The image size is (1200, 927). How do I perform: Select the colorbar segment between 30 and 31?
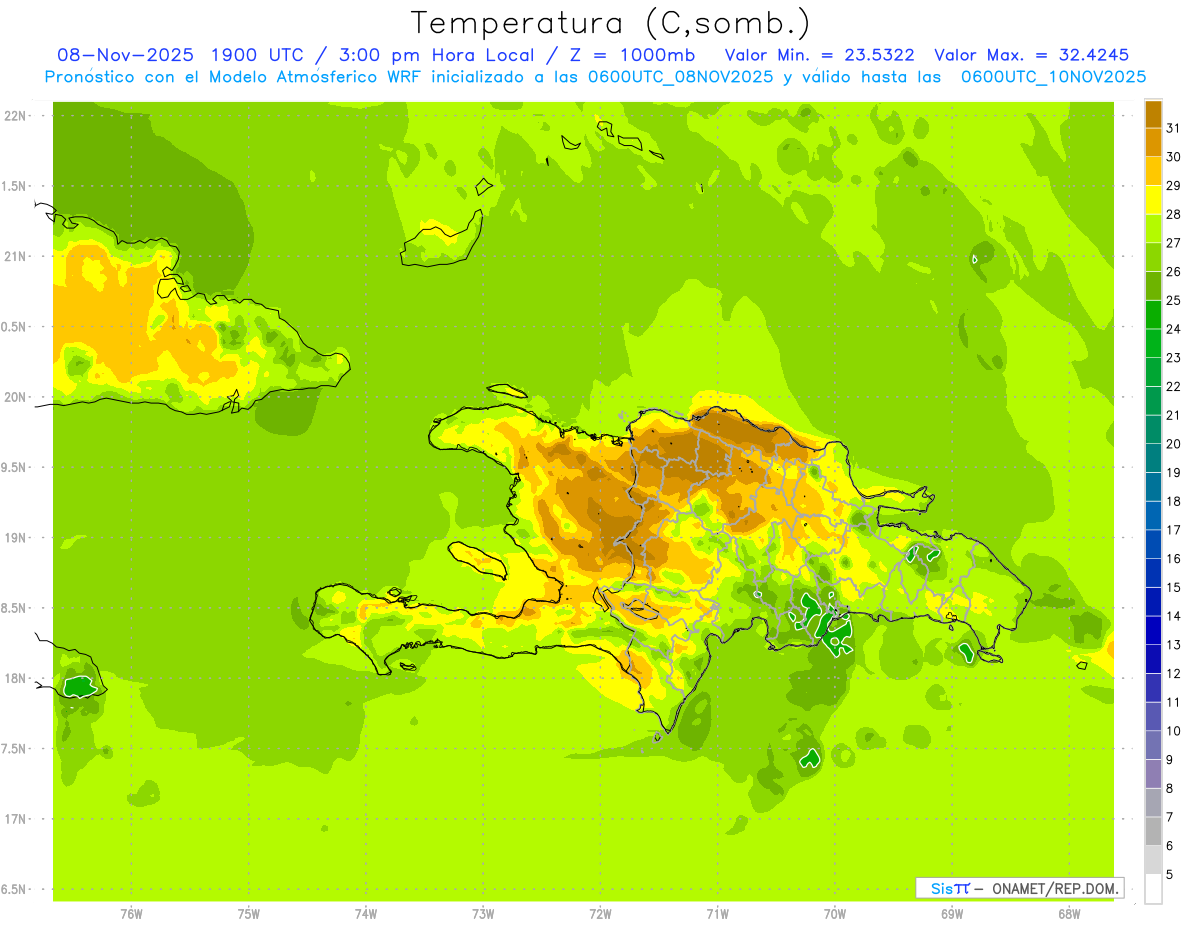(1153, 142)
